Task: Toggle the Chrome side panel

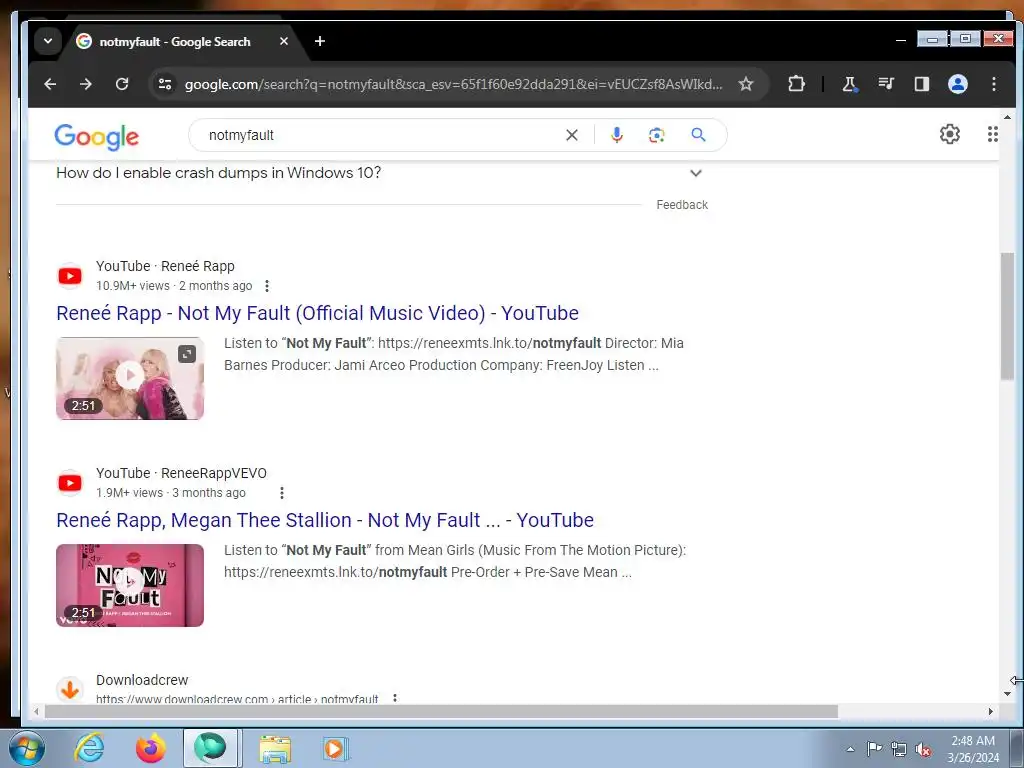Action: (921, 84)
